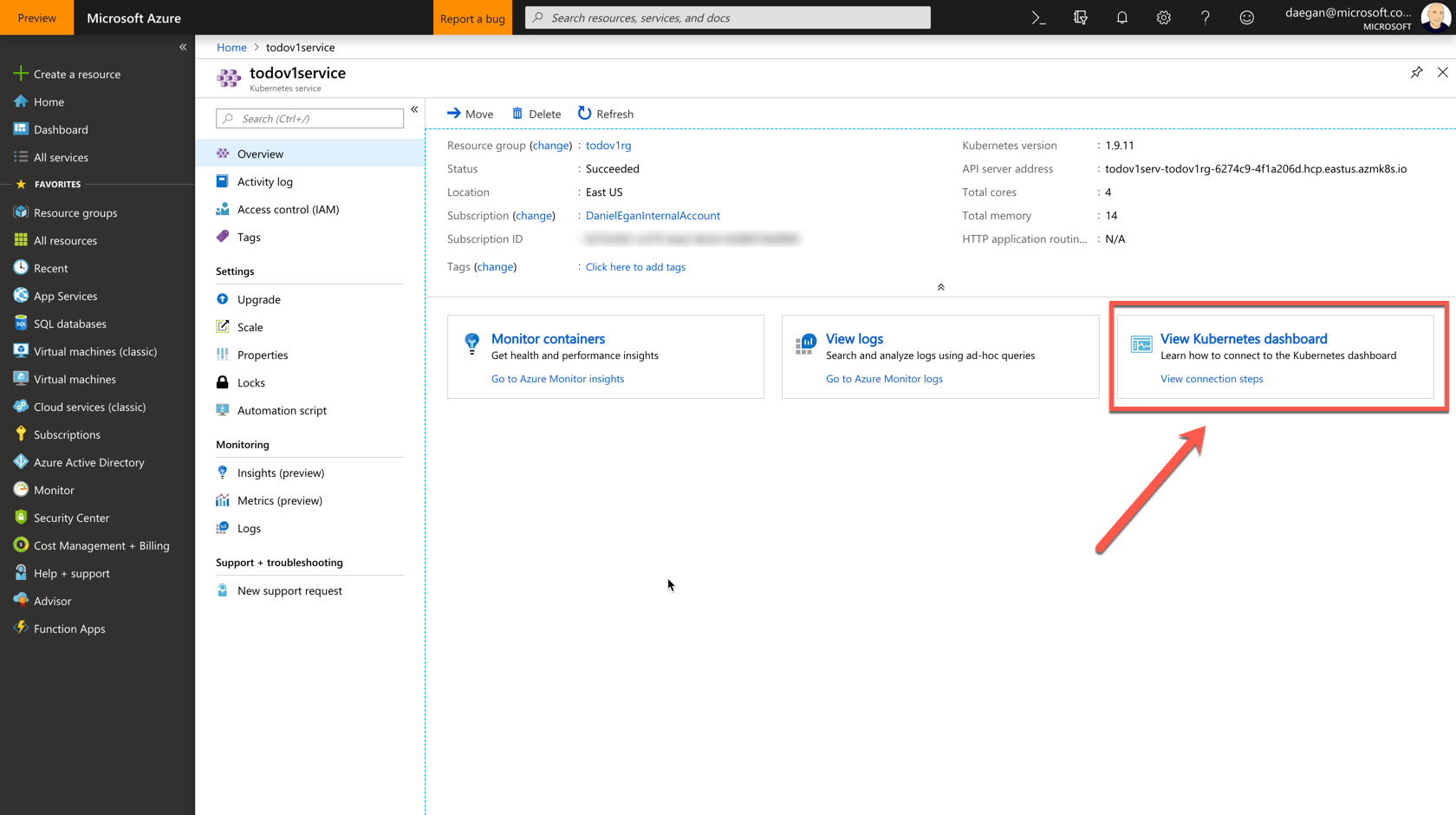
Task: Go to Azure Monitor logs link
Action: [884, 378]
